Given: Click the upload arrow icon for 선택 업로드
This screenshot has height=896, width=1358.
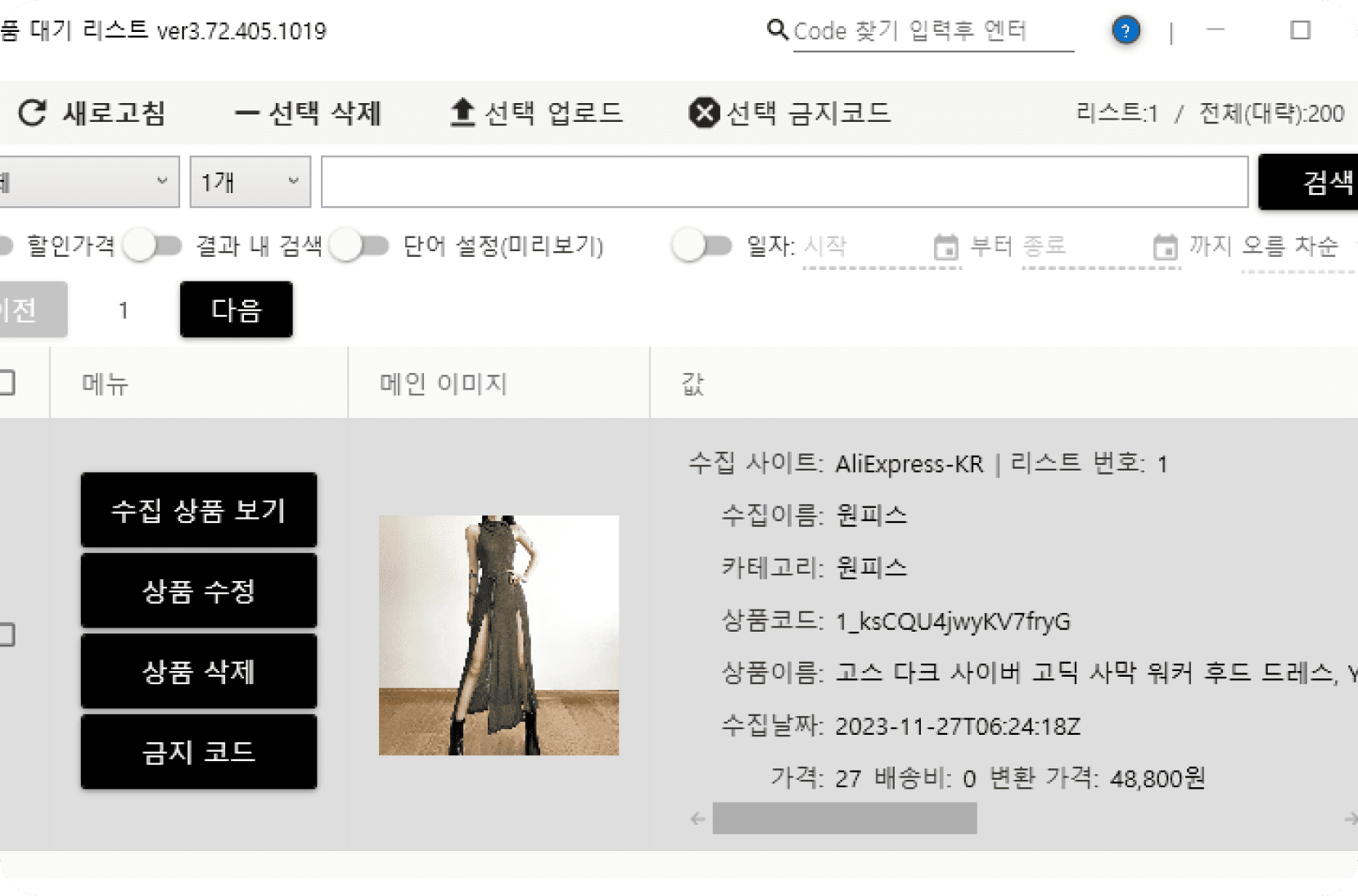Looking at the screenshot, I should click(x=462, y=113).
